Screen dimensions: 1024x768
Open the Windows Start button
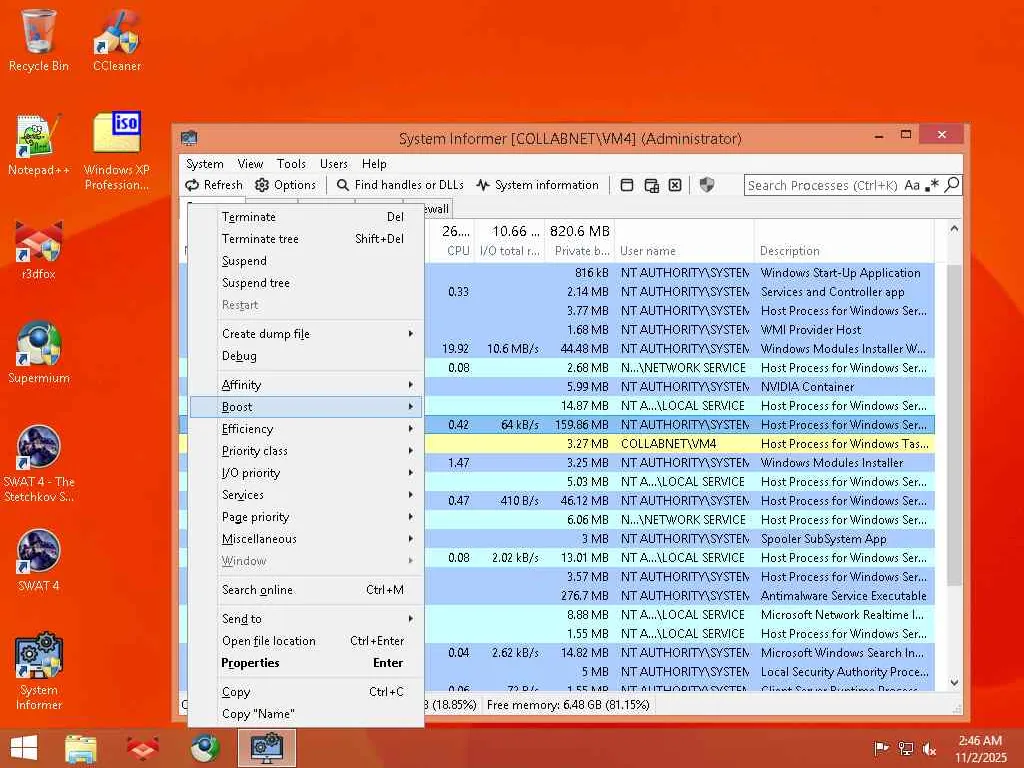(x=24, y=748)
